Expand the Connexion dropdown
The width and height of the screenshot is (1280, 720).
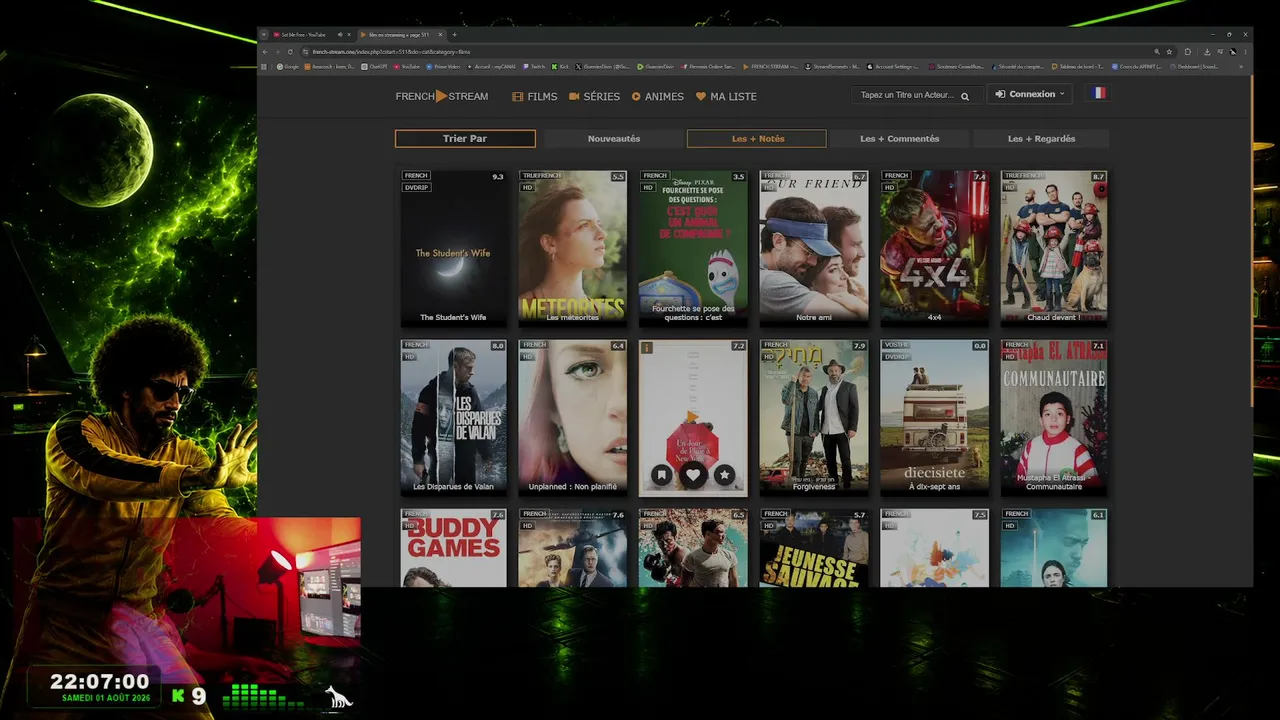point(1029,94)
